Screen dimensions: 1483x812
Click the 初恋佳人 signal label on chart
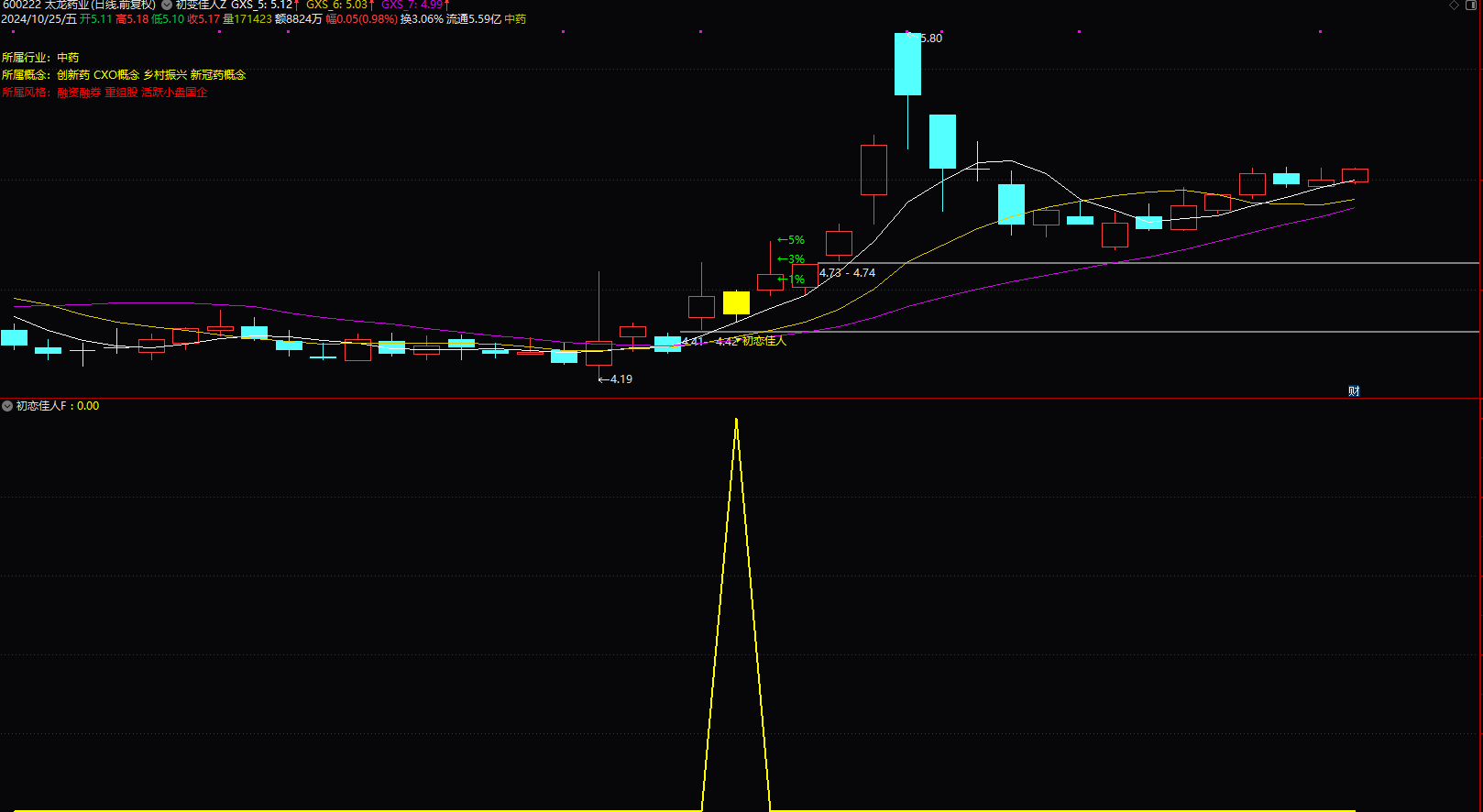(764, 341)
